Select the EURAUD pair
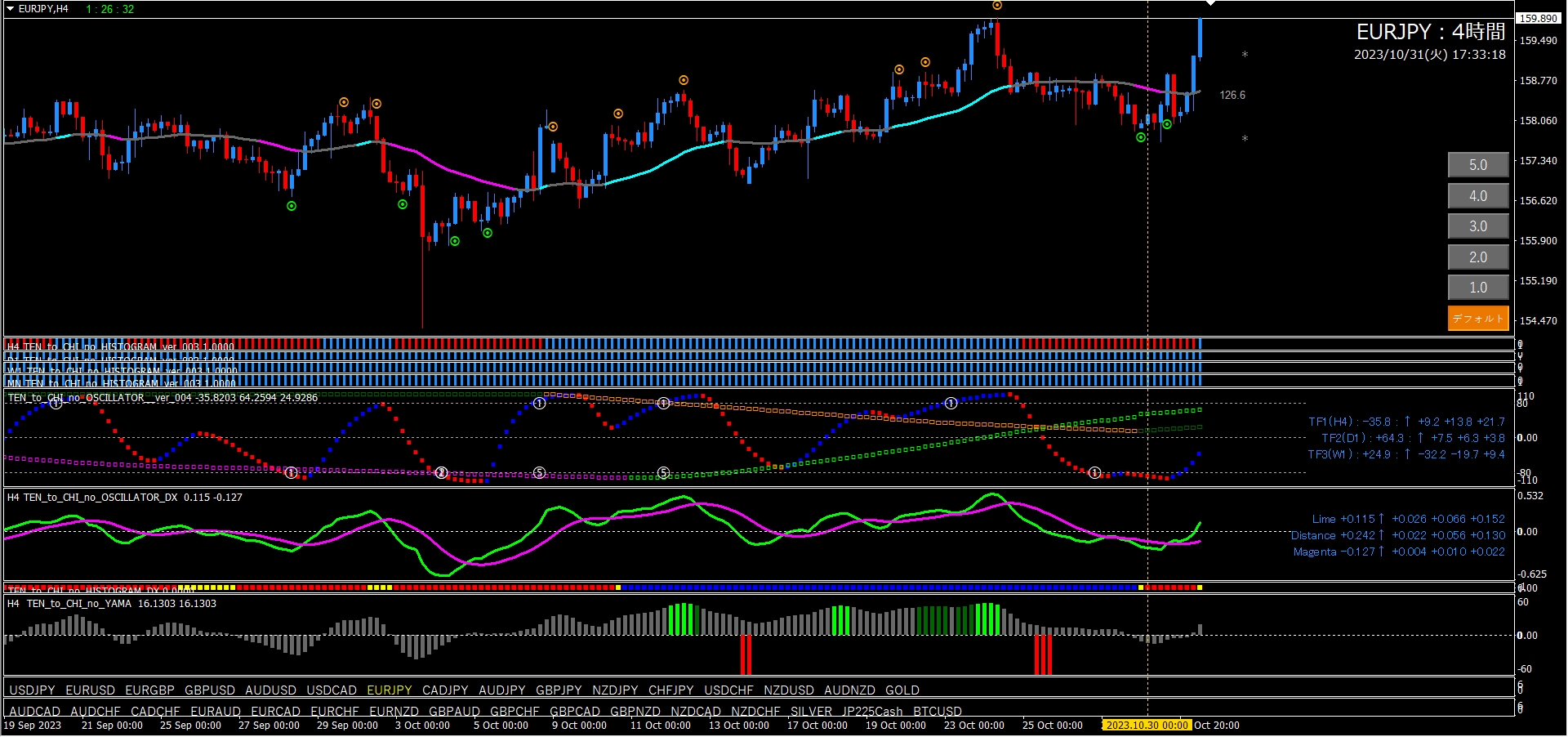The height and width of the screenshot is (737, 1568). (216, 712)
